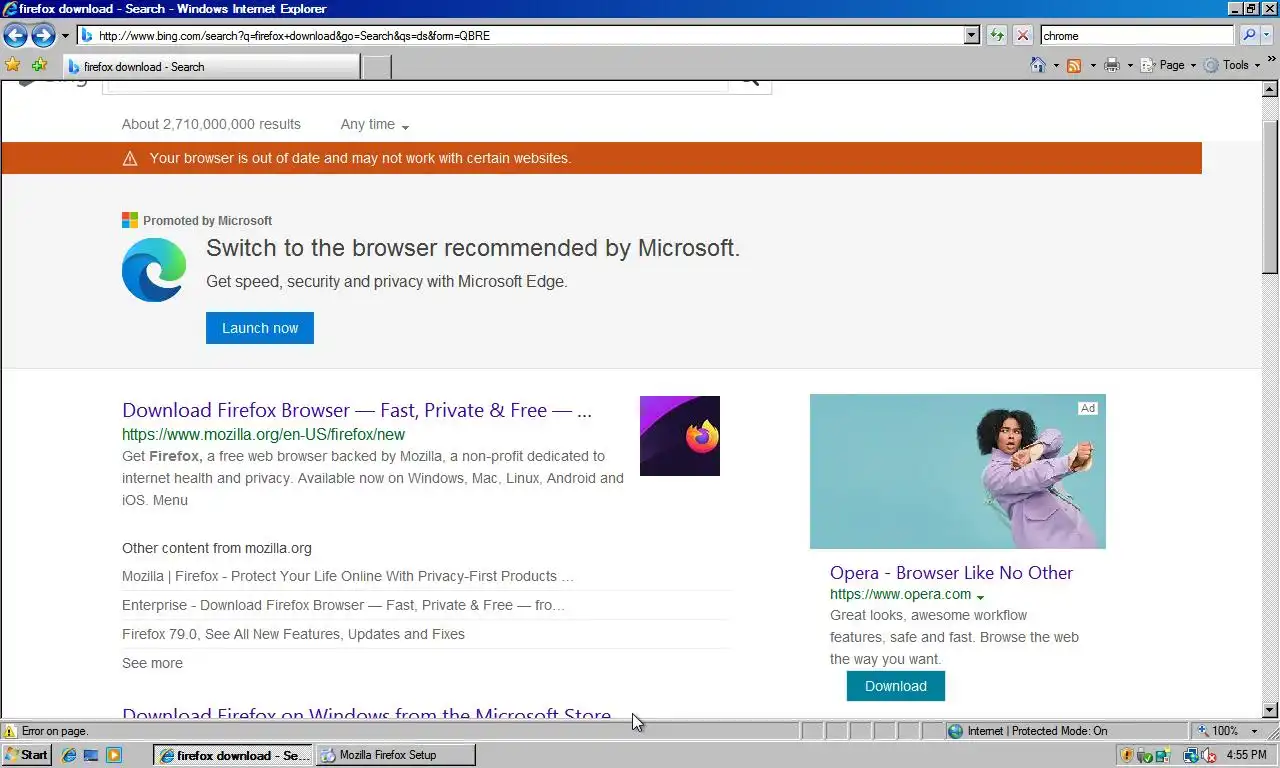1280x768 pixels.
Task: Expand the RSS feeds dropdown arrow
Action: (x=1092, y=66)
